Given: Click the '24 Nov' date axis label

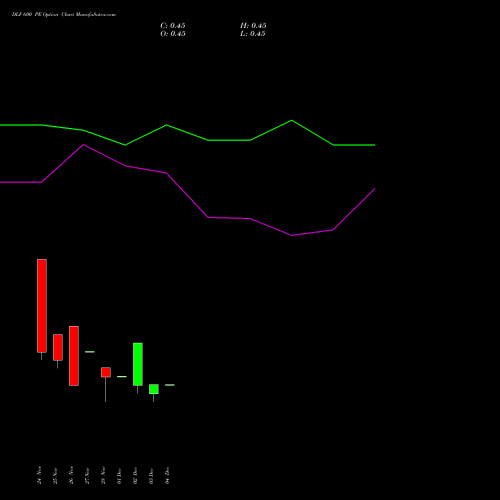Looking at the screenshot, I should 40,475.
